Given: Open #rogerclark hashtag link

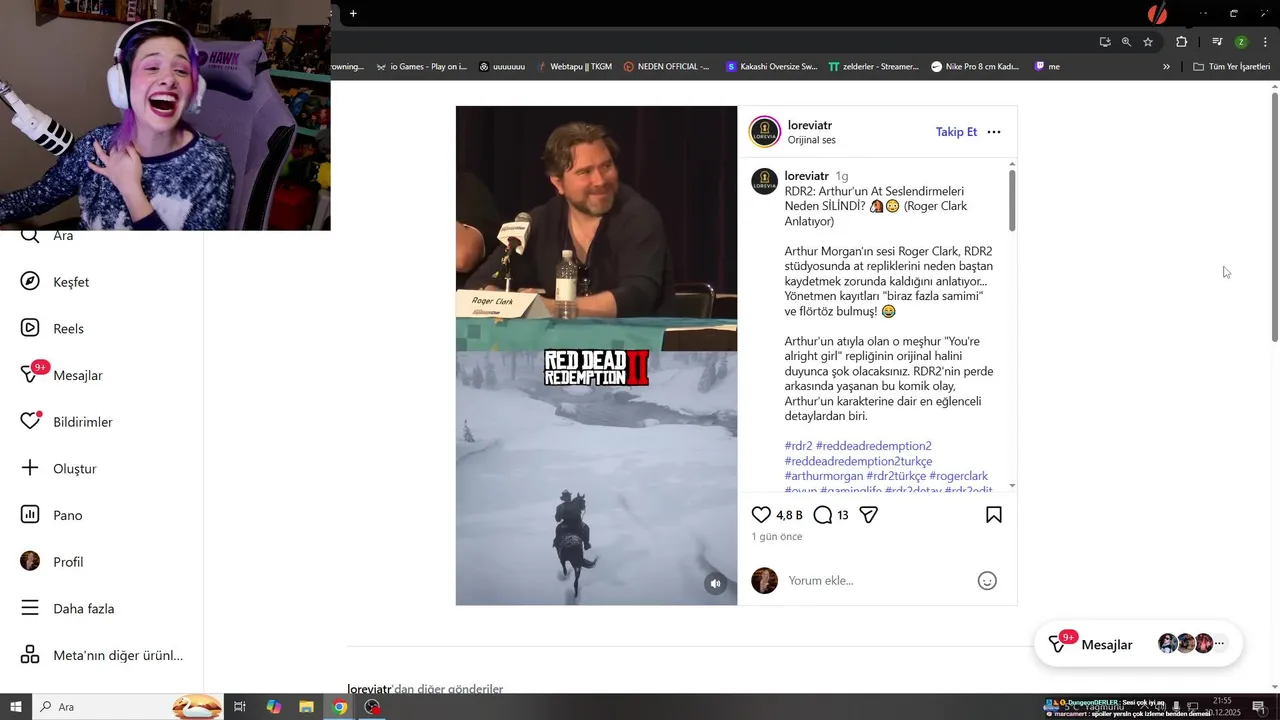Looking at the screenshot, I should [x=958, y=476].
